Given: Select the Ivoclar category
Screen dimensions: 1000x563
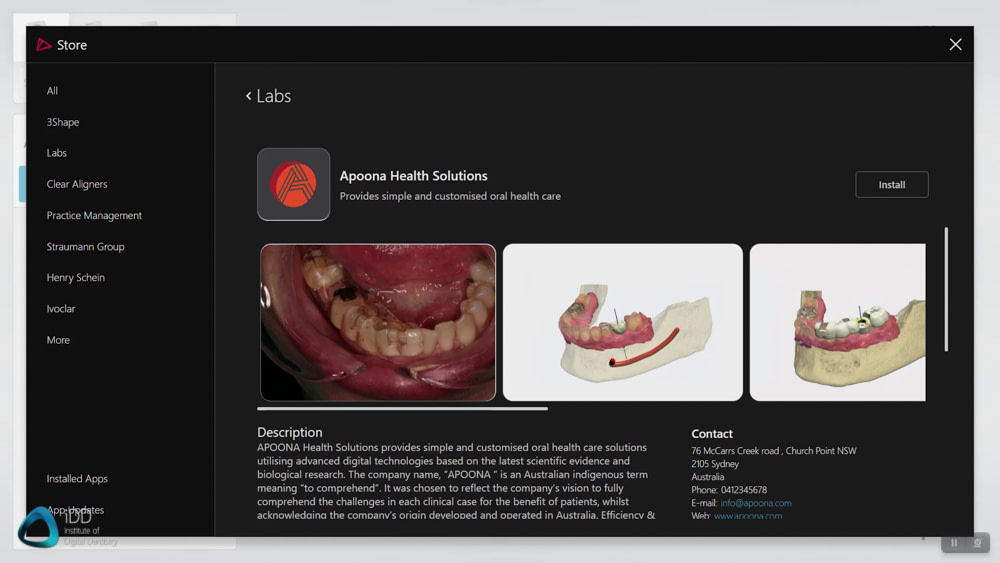Looking at the screenshot, I should point(61,309).
